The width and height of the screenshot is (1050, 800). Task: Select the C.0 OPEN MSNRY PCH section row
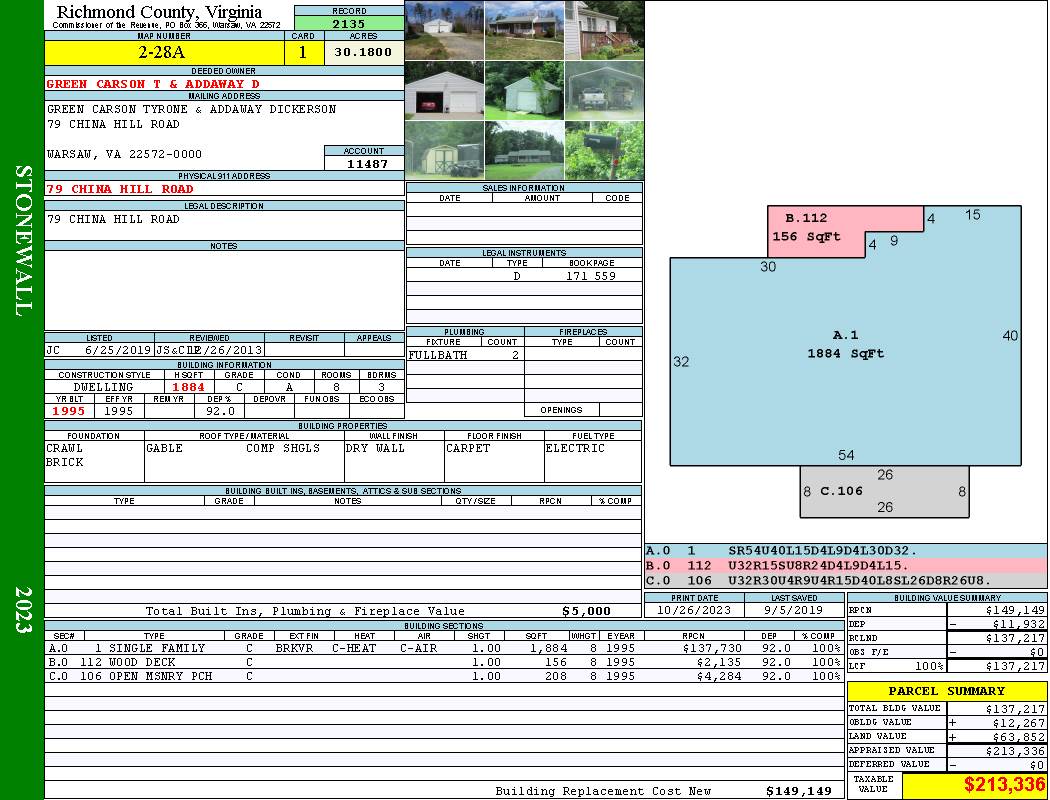[x=445, y=676]
